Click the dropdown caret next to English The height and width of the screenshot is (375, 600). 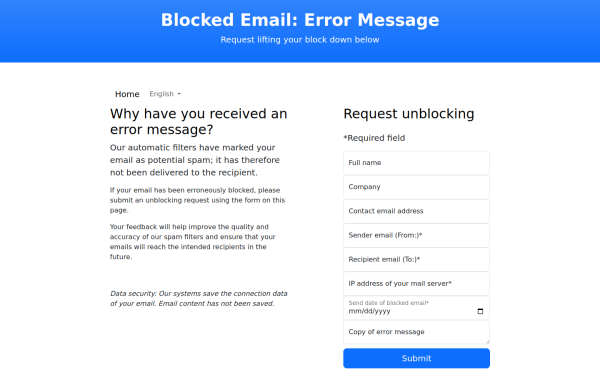coord(179,94)
